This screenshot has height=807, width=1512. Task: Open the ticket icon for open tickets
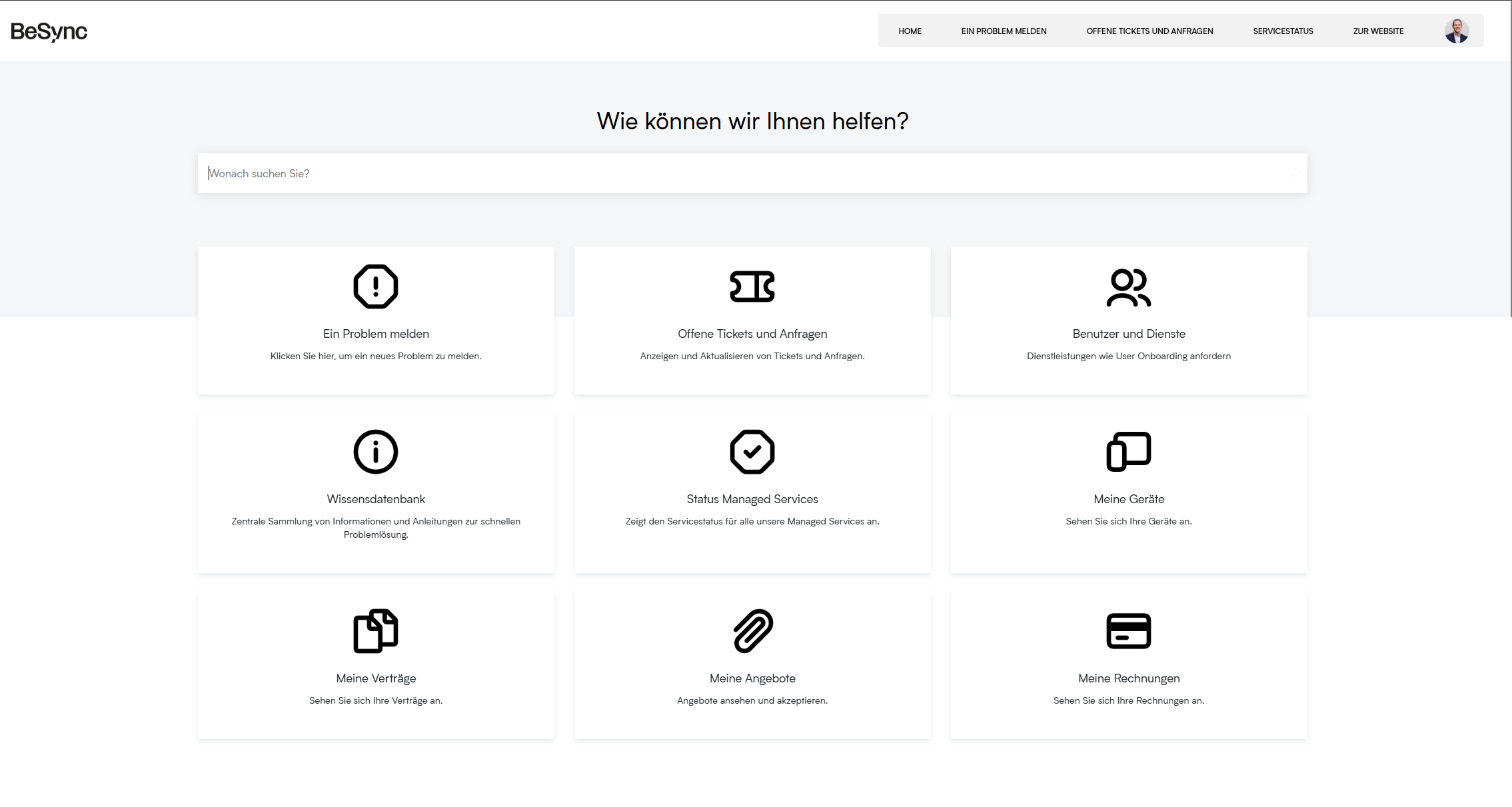(752, 287)
